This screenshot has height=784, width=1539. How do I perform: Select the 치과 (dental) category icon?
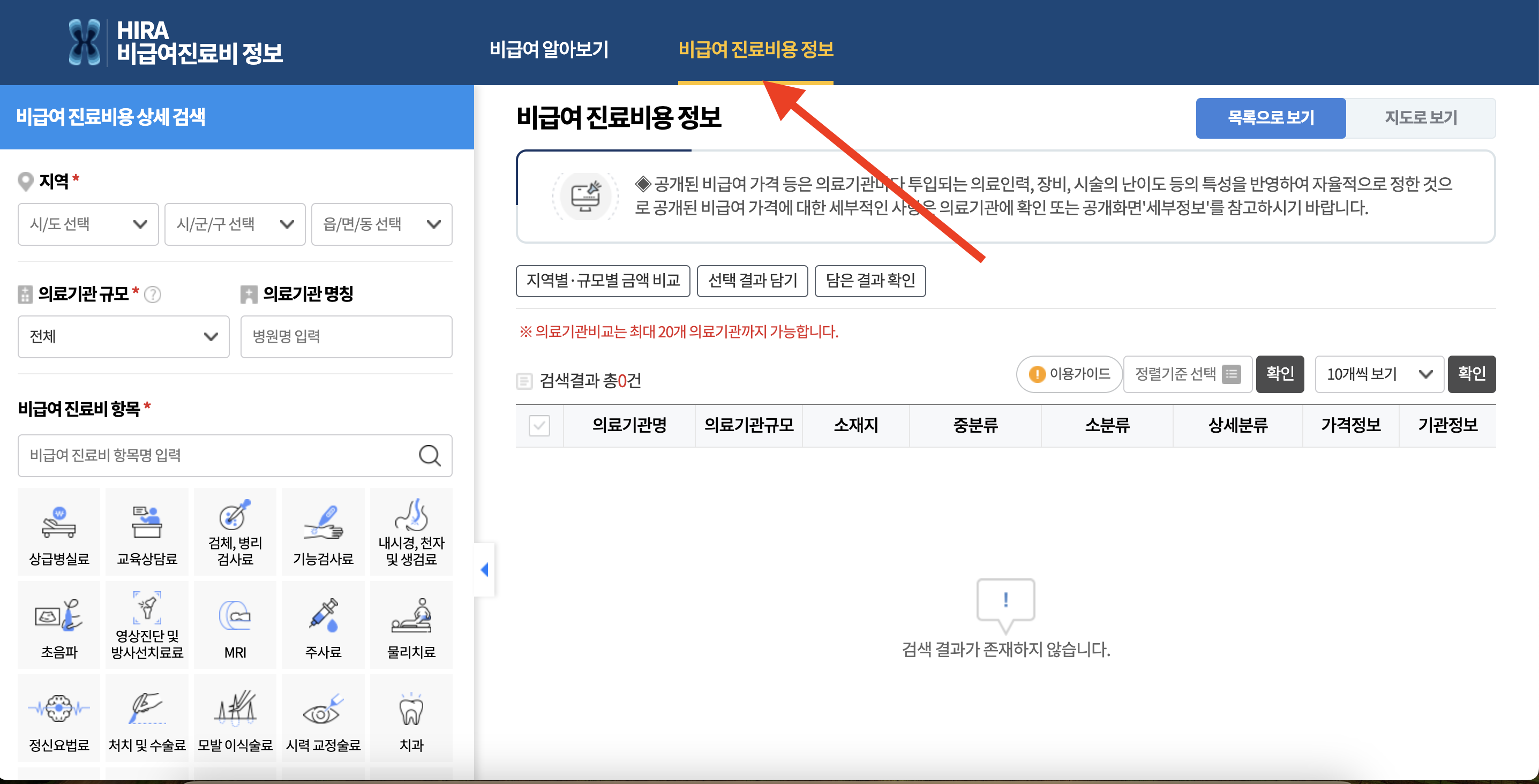pyautogui.click(x=411, y=717)
